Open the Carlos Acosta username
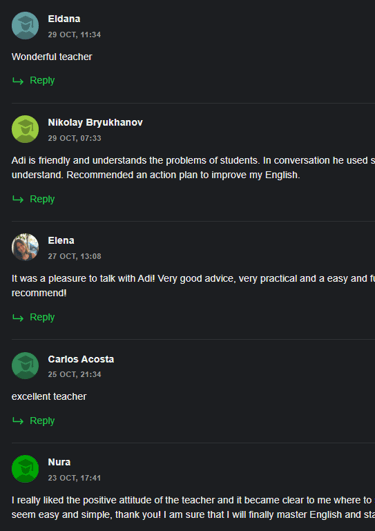 [x=81, y=359]
